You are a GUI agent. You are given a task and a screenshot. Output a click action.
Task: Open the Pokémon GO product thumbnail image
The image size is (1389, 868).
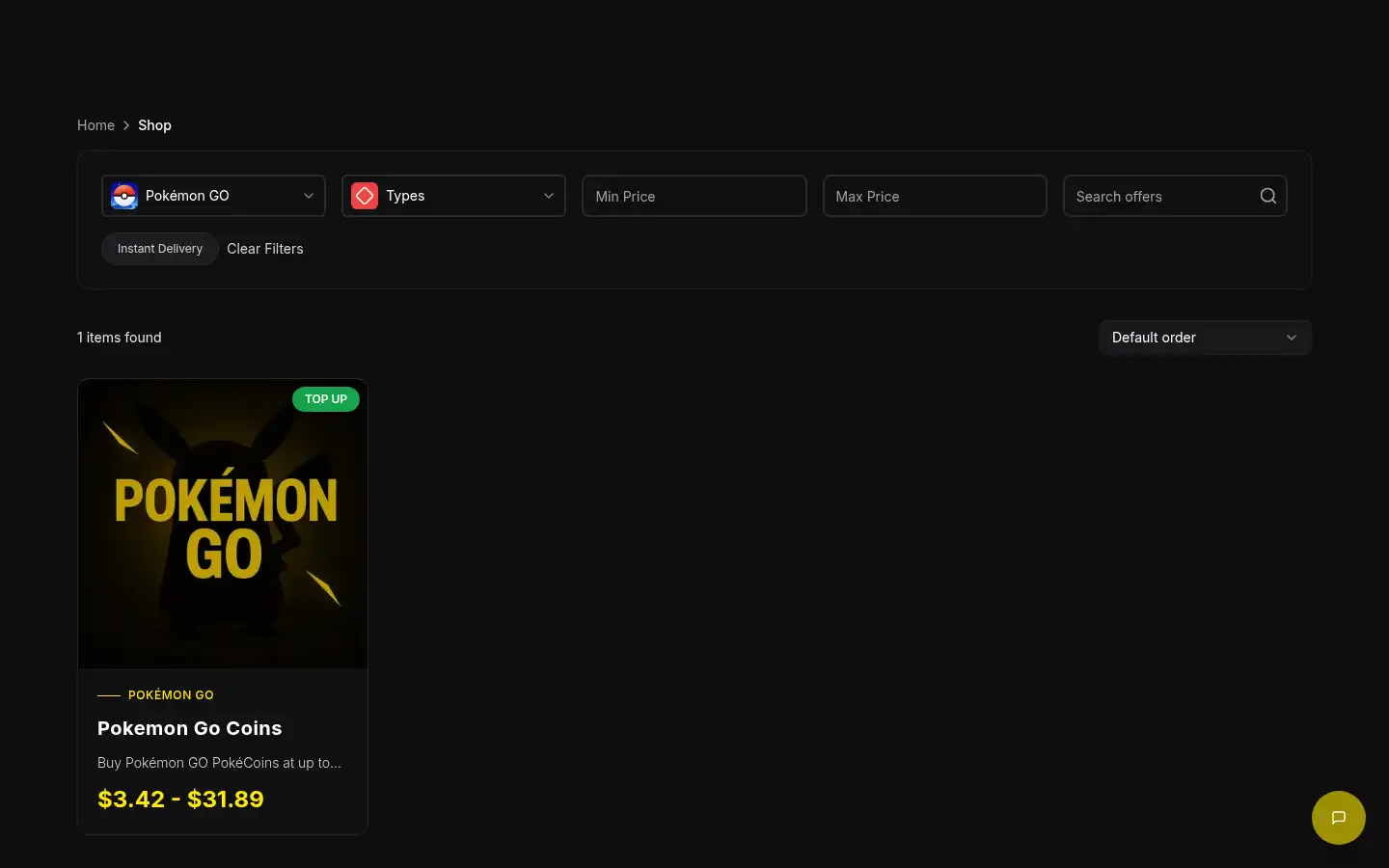point(223,524)
